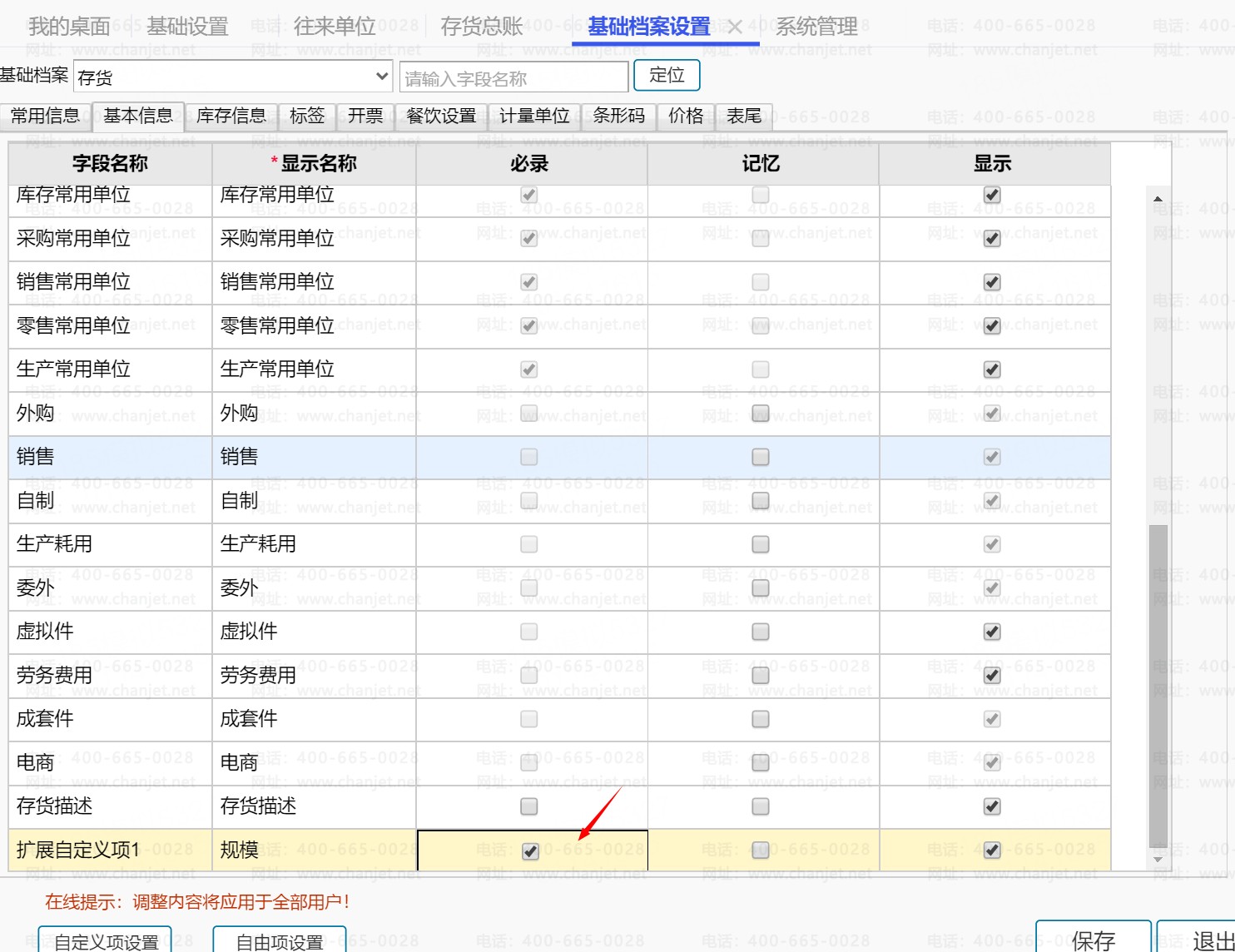Viewport: 1235px width, 952px height.
Task: Select the 条形码 tab
Action: (x=618, y=116)
